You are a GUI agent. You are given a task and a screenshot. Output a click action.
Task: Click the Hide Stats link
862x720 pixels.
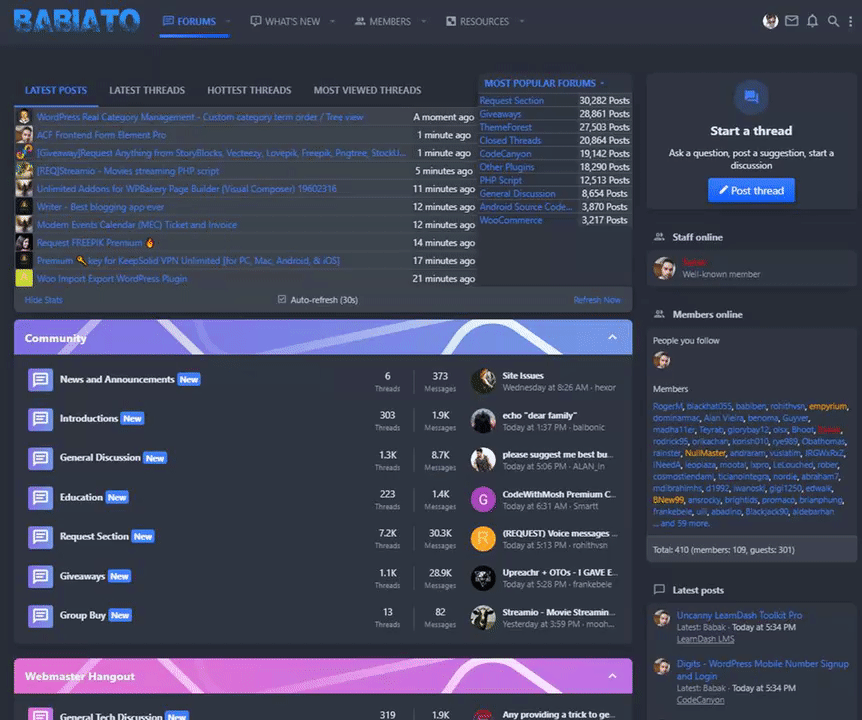[43, 300]
